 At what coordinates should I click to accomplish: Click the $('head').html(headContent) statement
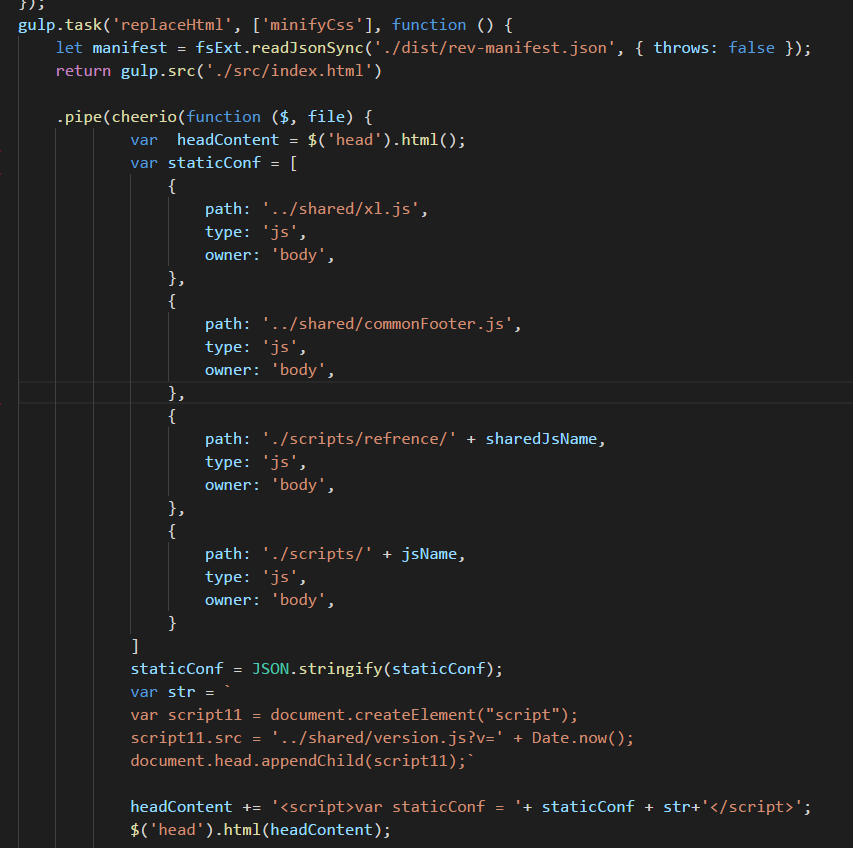coord(261,830)
